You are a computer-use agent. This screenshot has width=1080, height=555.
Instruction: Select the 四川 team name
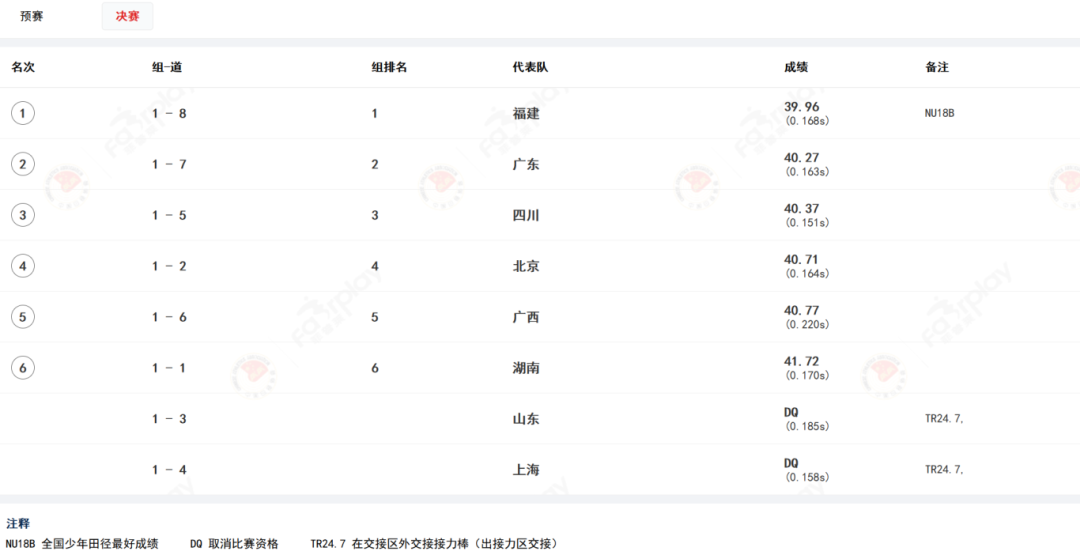click(526, 216)
